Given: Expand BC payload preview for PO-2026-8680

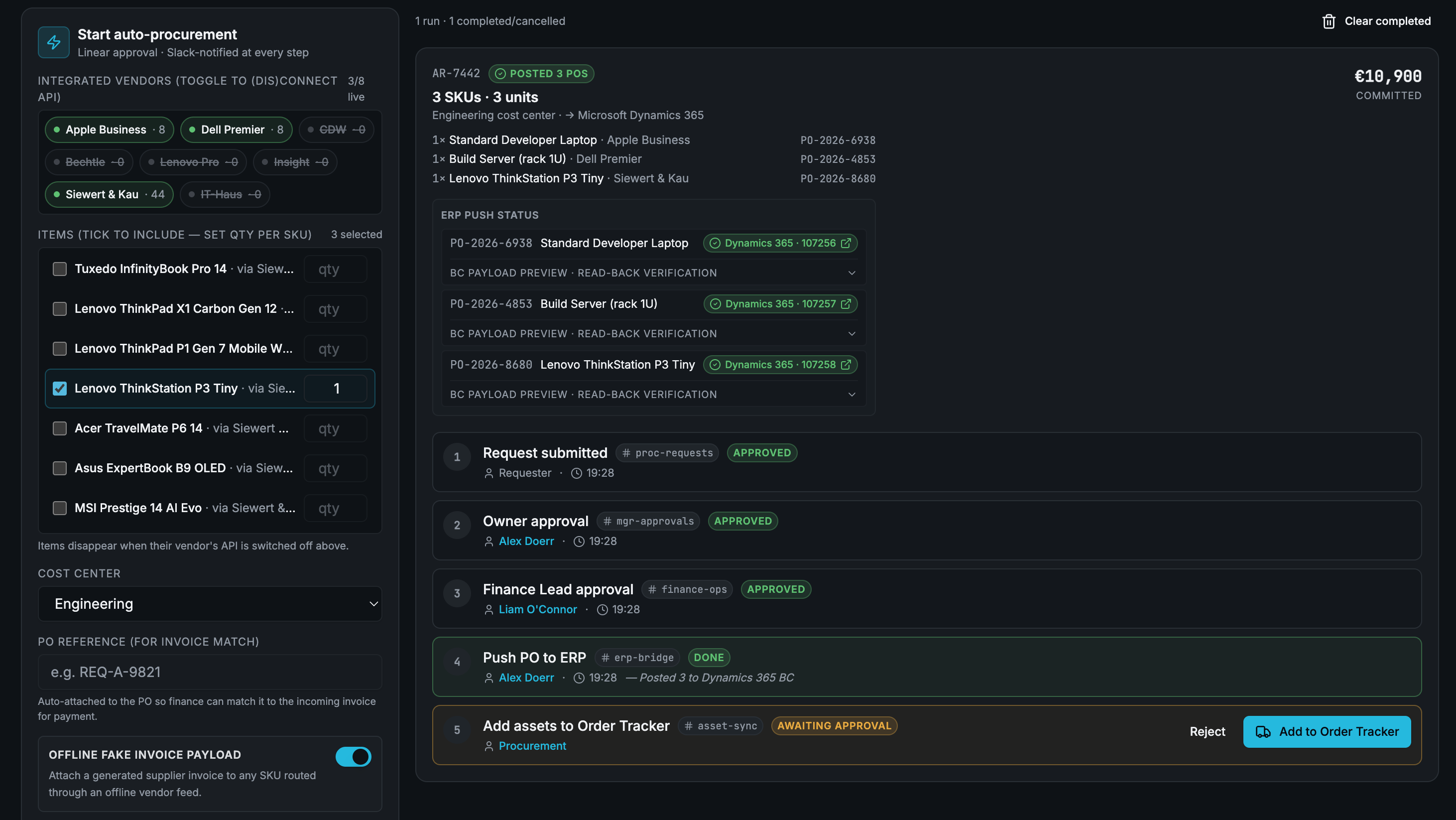Looking at the screenshot, I should pyautogui.click(x=653, y=395).
